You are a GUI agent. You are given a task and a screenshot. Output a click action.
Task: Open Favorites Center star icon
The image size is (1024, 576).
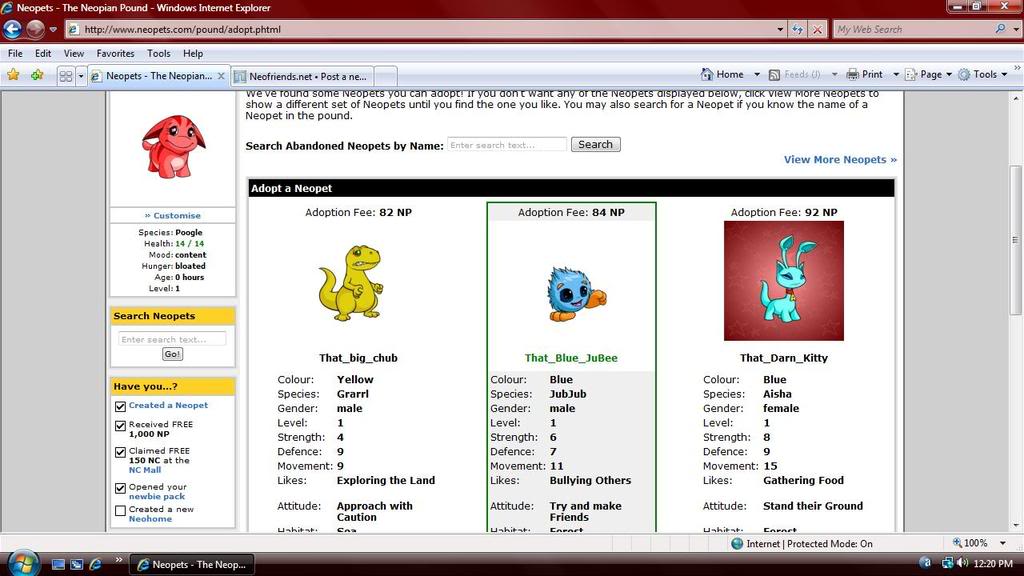[13, 75]
